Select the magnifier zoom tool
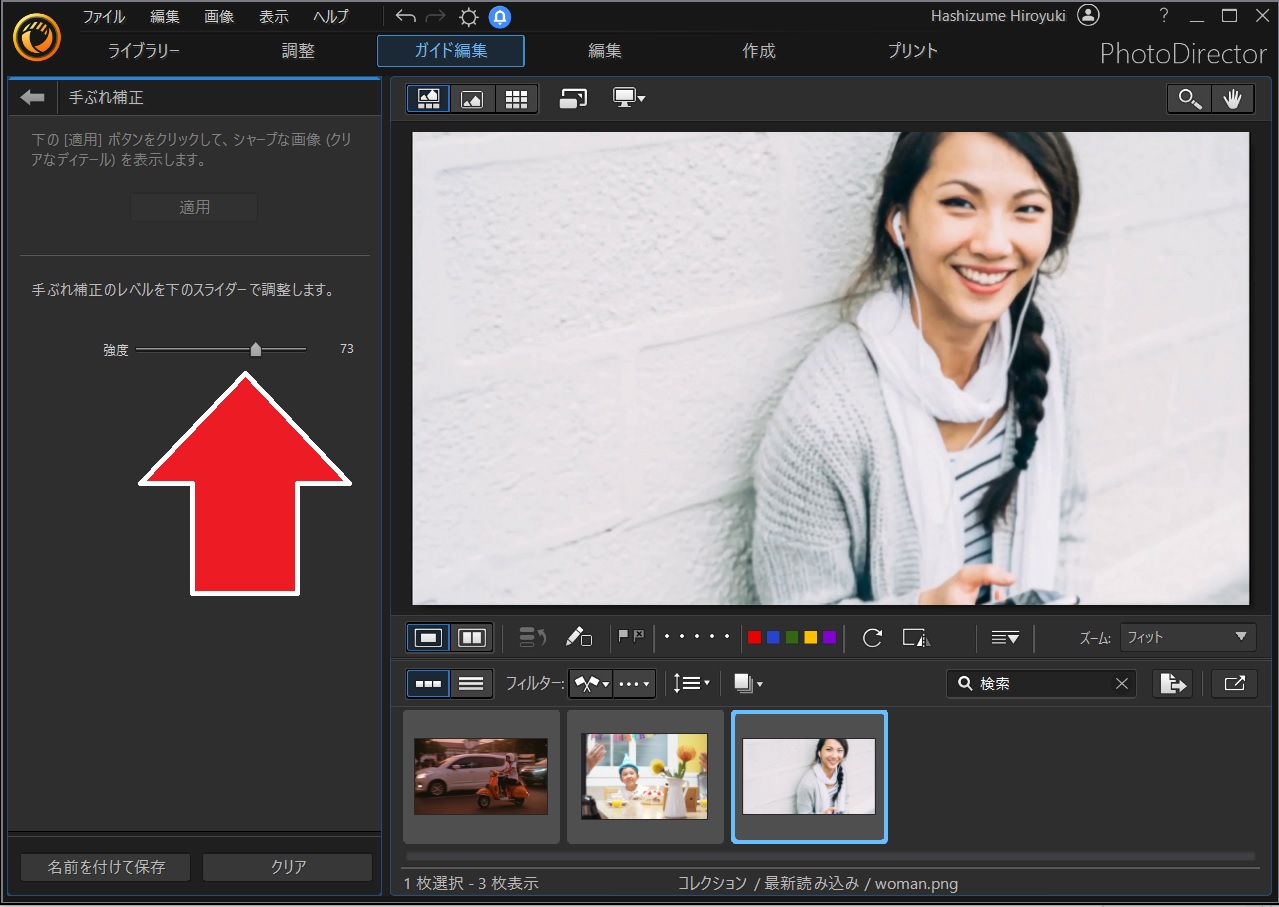Viewport: 1279px width, 907px height. point(1189,99)
